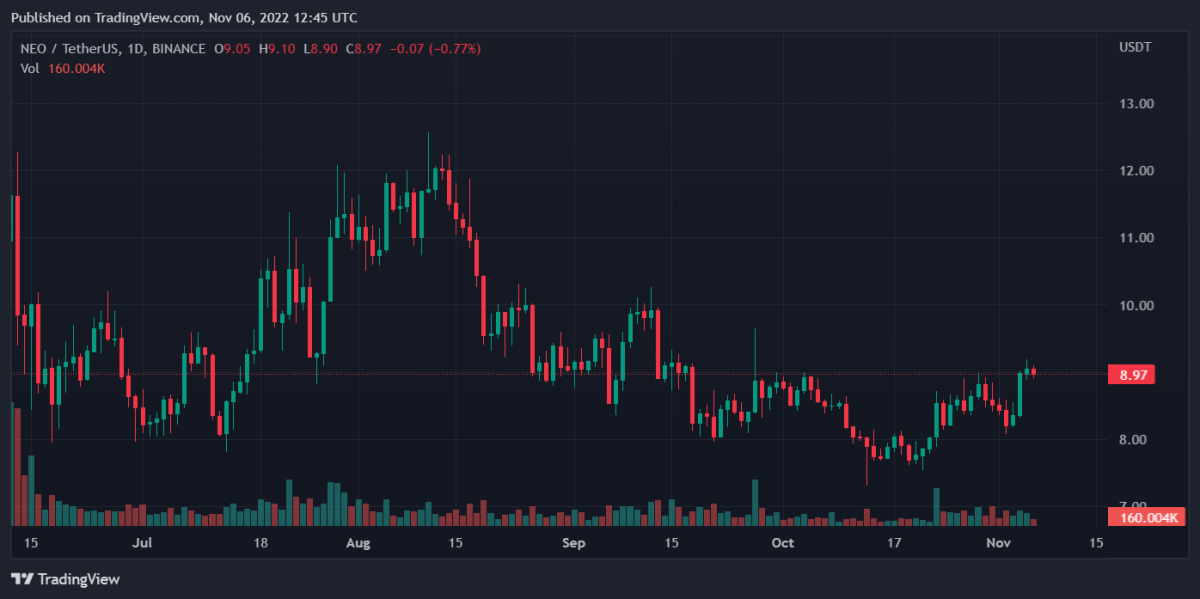Select the 12.00 price axis label
Screen dimensions: 1200x599
[x=1136, y=171]
